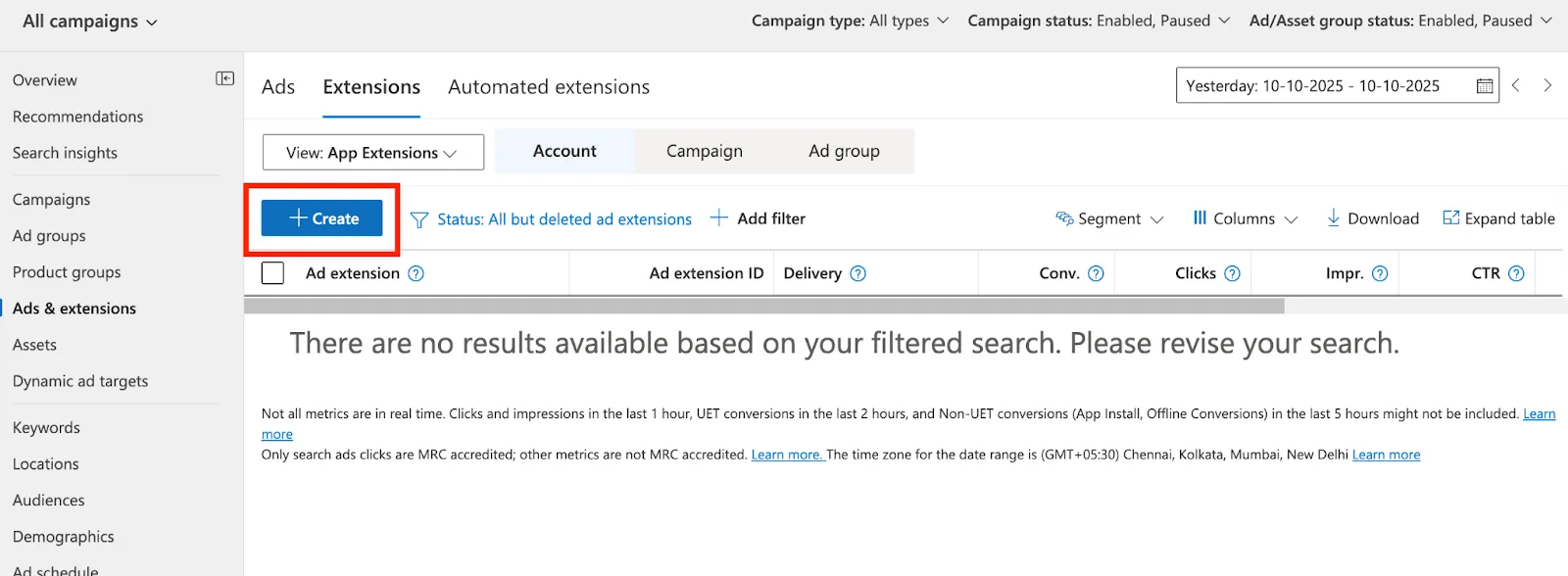Click CTR column help icon
The image size is (1568, 576).
[1516, 273]
